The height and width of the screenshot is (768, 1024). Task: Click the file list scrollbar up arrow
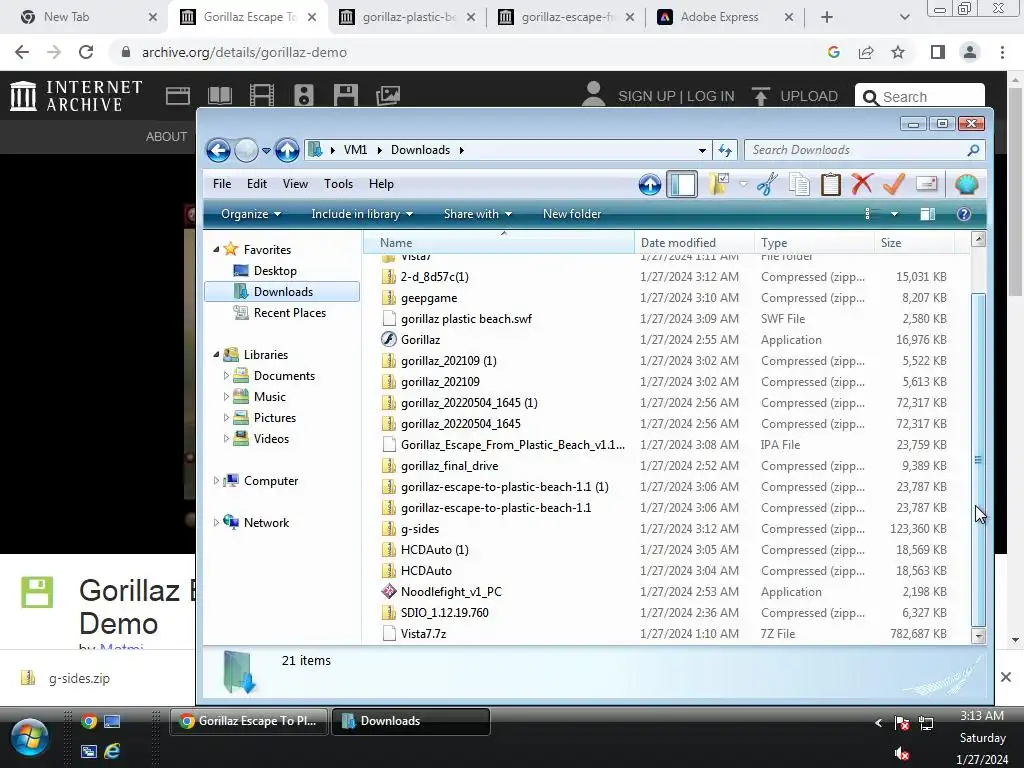[x=978, y=239]
